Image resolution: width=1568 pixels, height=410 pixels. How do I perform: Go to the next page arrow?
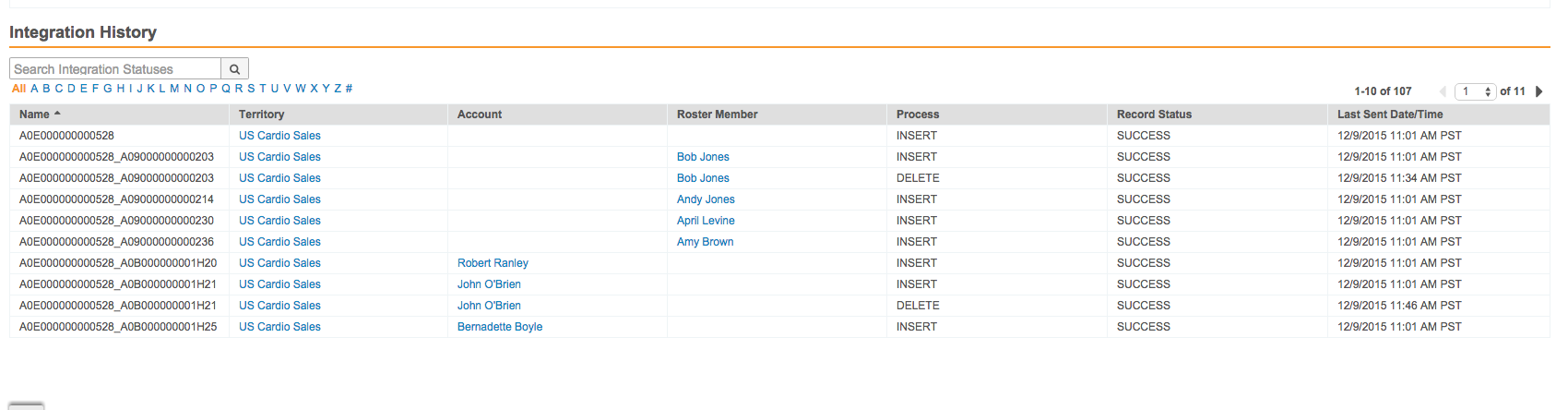(x=1538, y=91)
